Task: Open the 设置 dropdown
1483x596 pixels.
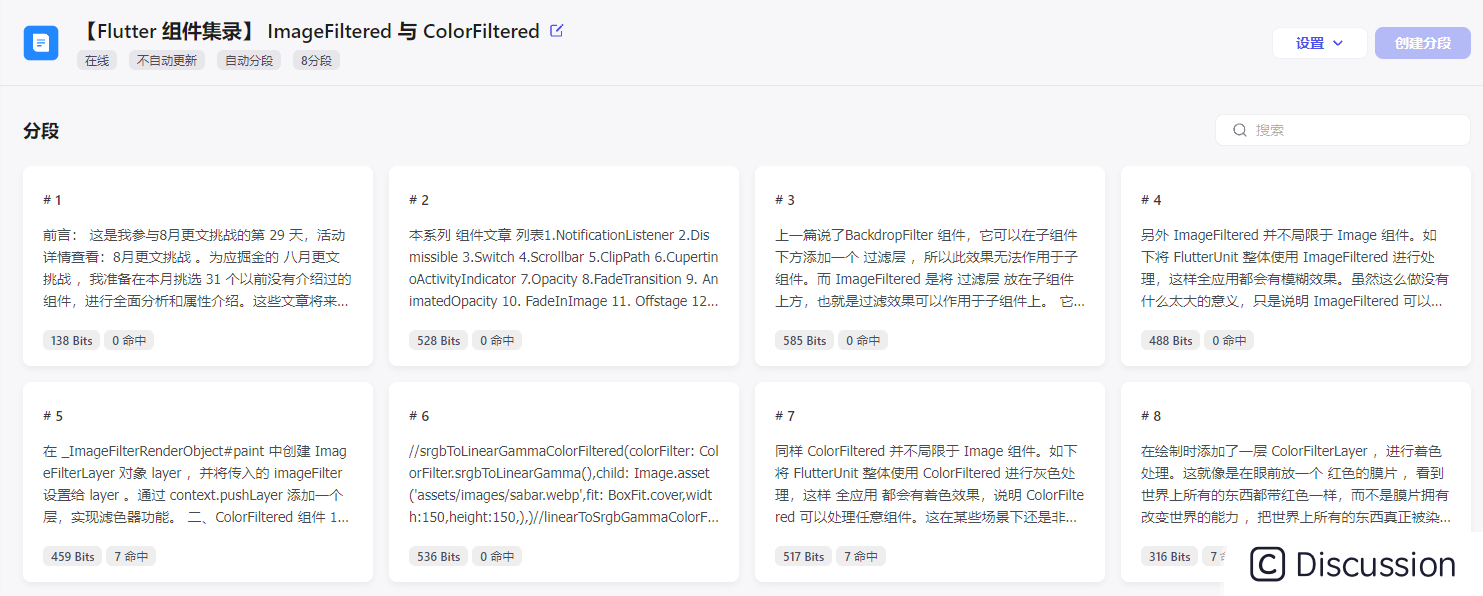Action: pyautogui.click(x=1319, y=43)
